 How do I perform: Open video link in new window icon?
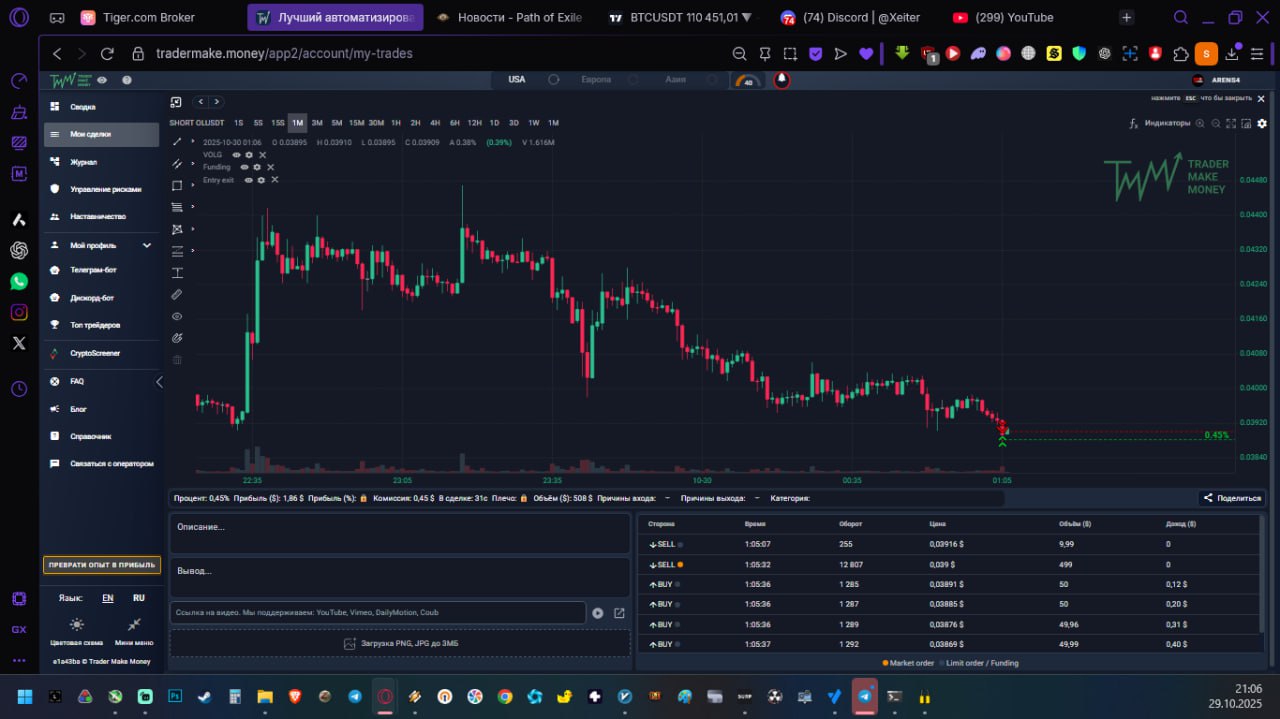[x=619, y=613]
